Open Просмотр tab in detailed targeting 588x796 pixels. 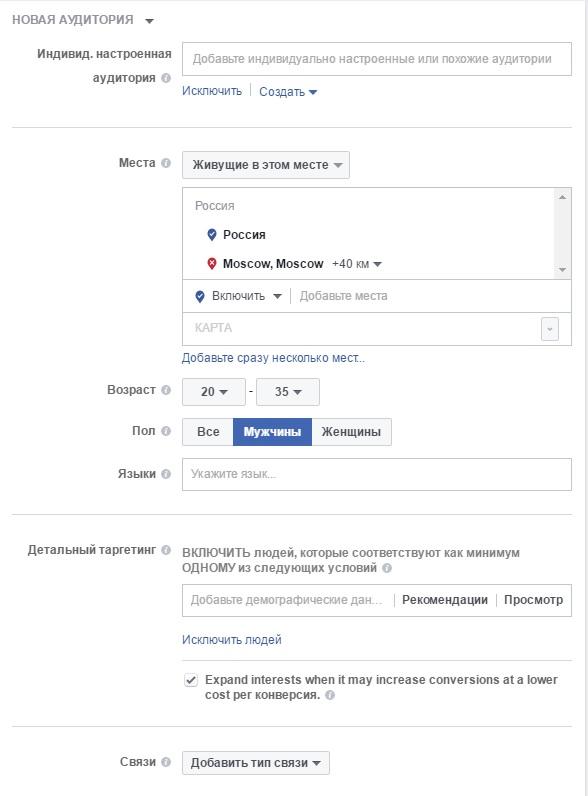533,600
